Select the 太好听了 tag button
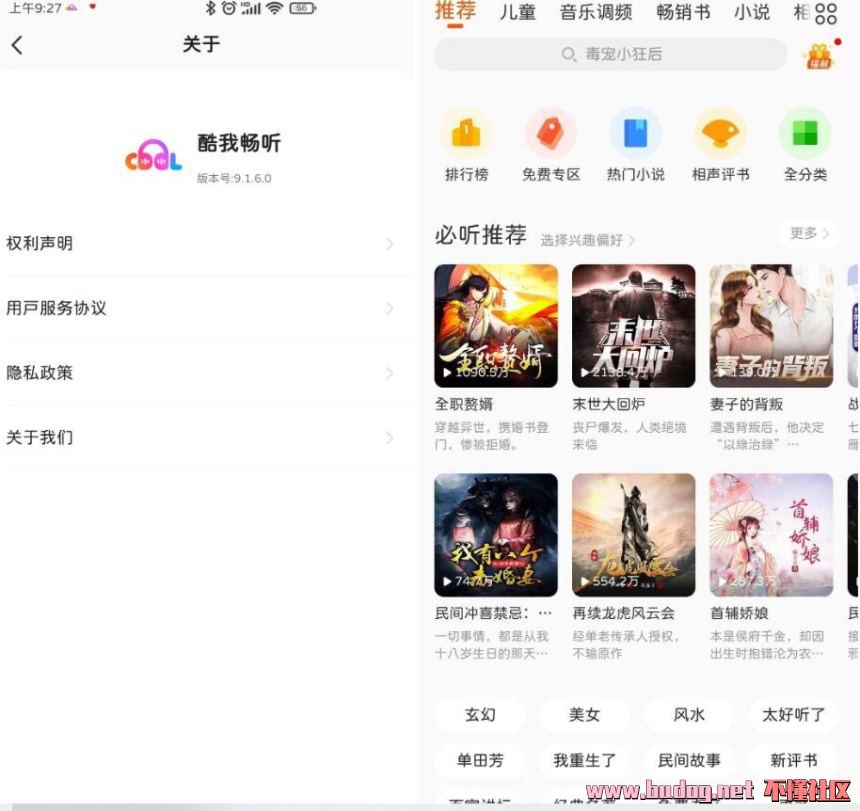The width and height of the screenshot is (860, 811). [793, 714]
